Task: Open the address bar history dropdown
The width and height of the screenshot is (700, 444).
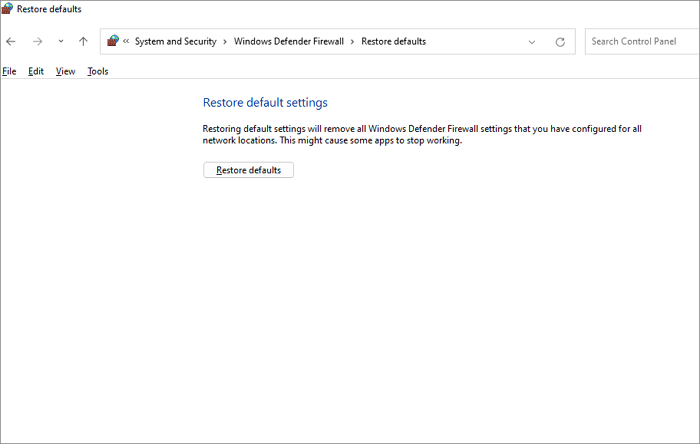Action: (532, 42)
